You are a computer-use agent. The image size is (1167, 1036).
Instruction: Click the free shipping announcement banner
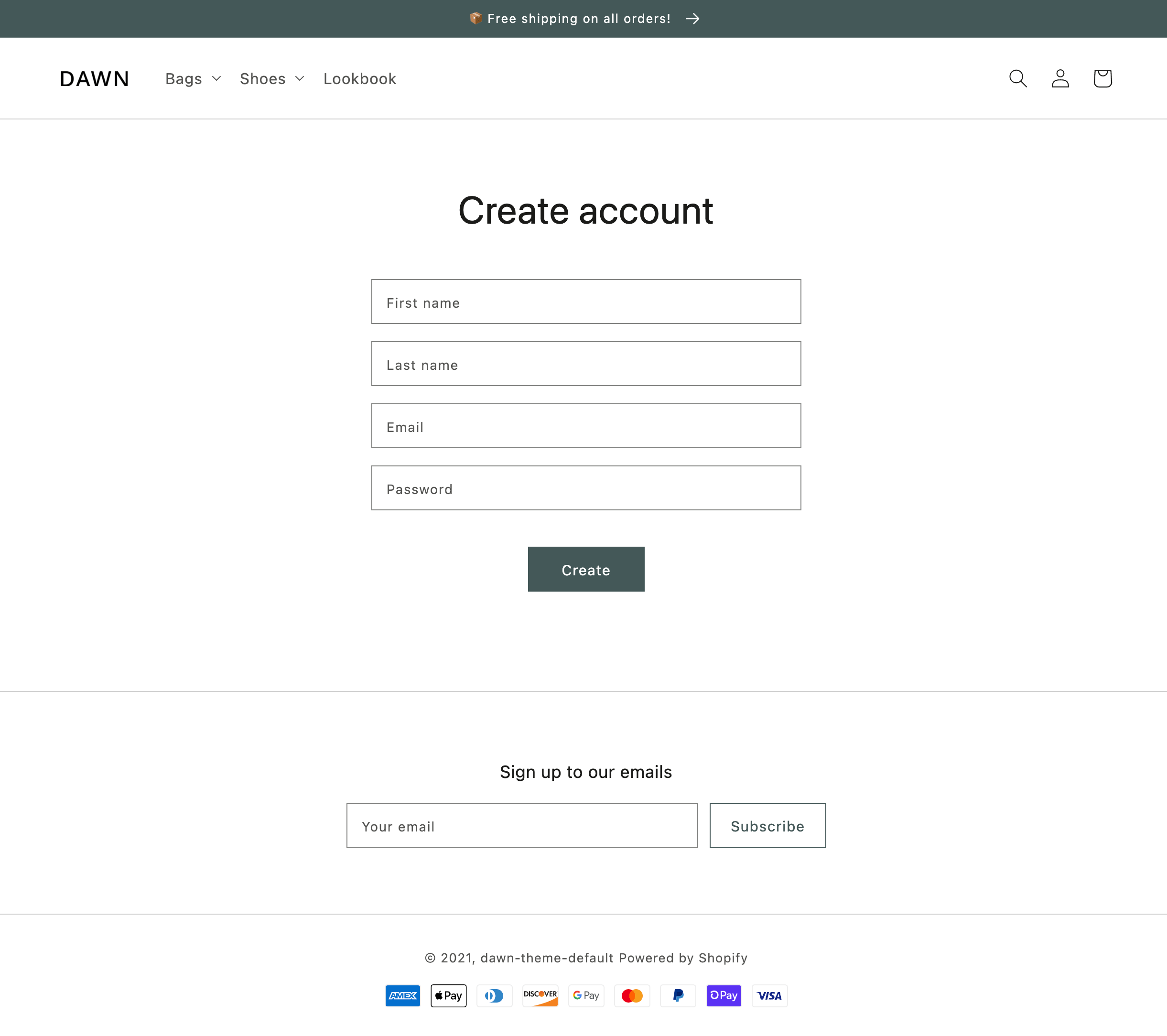pyautogui.click(x=583, y=18)
